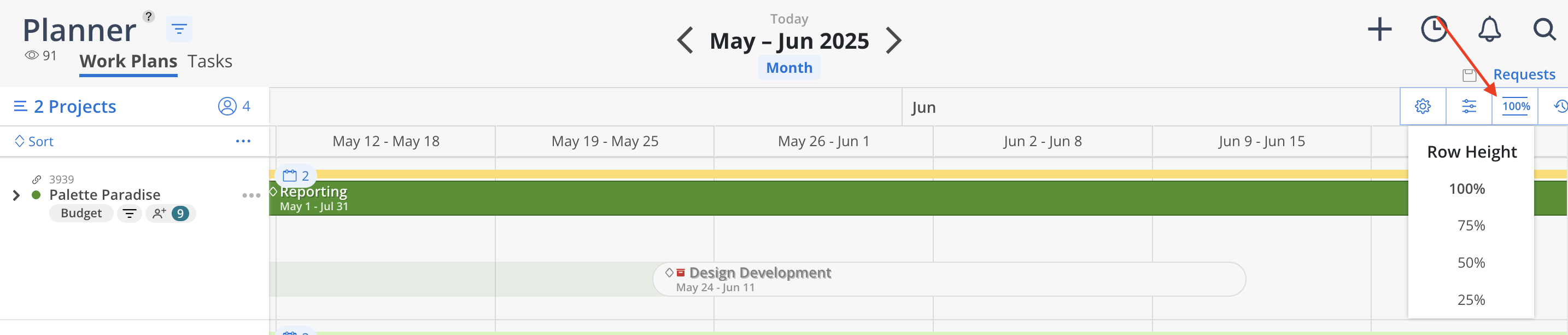Viewport: 1568px width, 335px height.
Task: Open the time tracker clock icon
Action: [1434, 29]
